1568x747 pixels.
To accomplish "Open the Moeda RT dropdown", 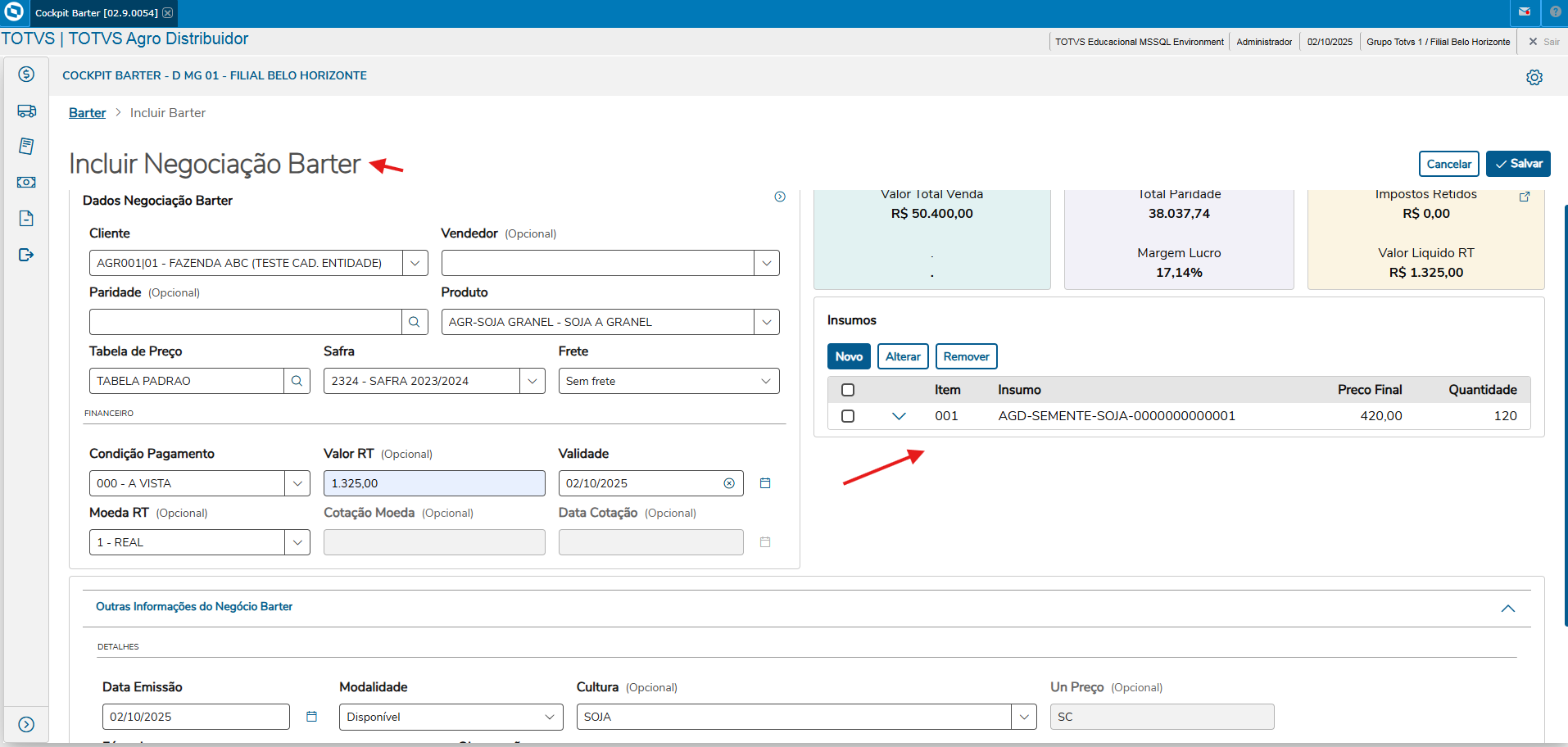I will pyautogui.click(x=297, y=542).
